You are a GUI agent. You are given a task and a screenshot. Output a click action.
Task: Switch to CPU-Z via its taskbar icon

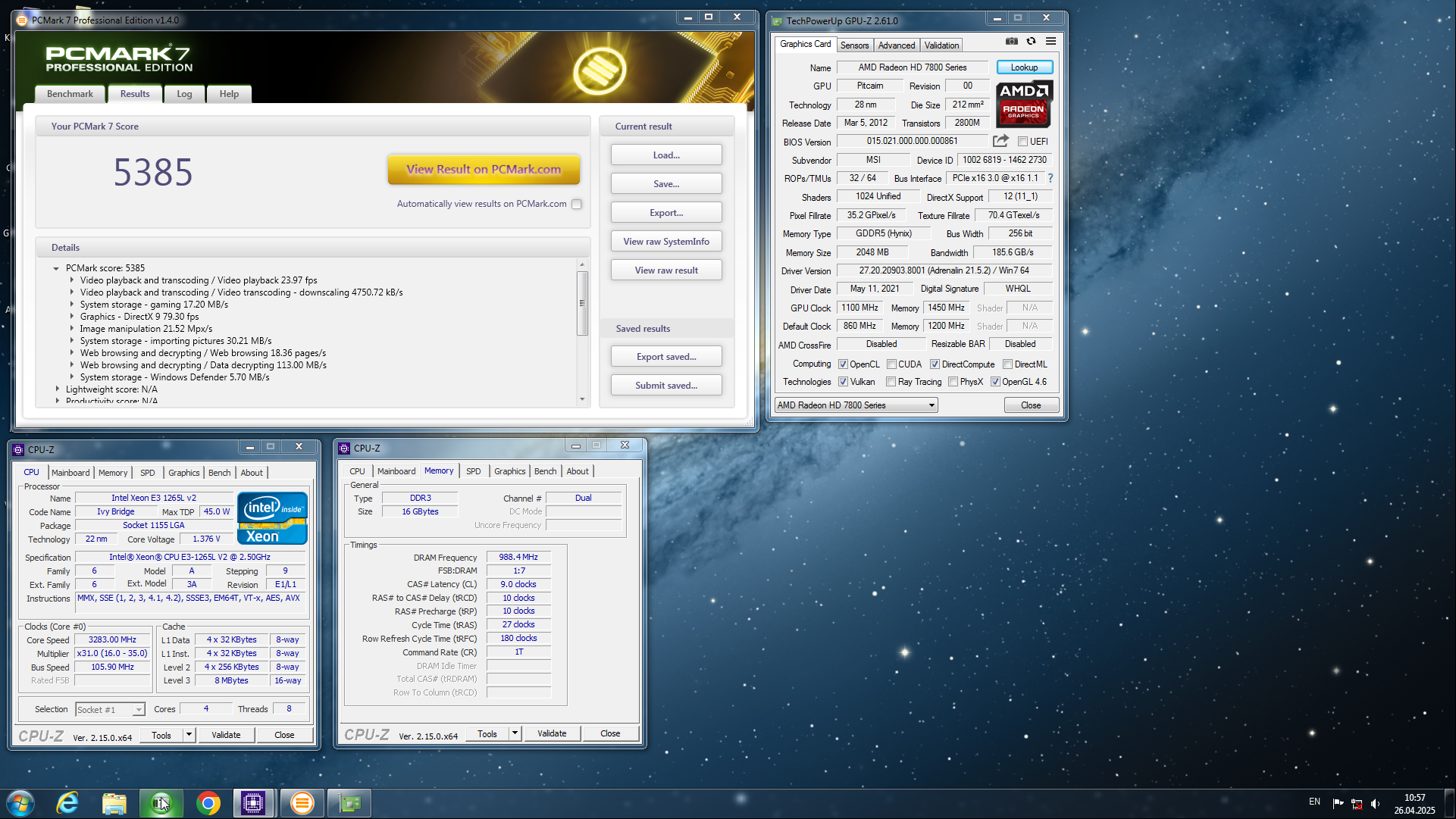(x=253, y=803)
